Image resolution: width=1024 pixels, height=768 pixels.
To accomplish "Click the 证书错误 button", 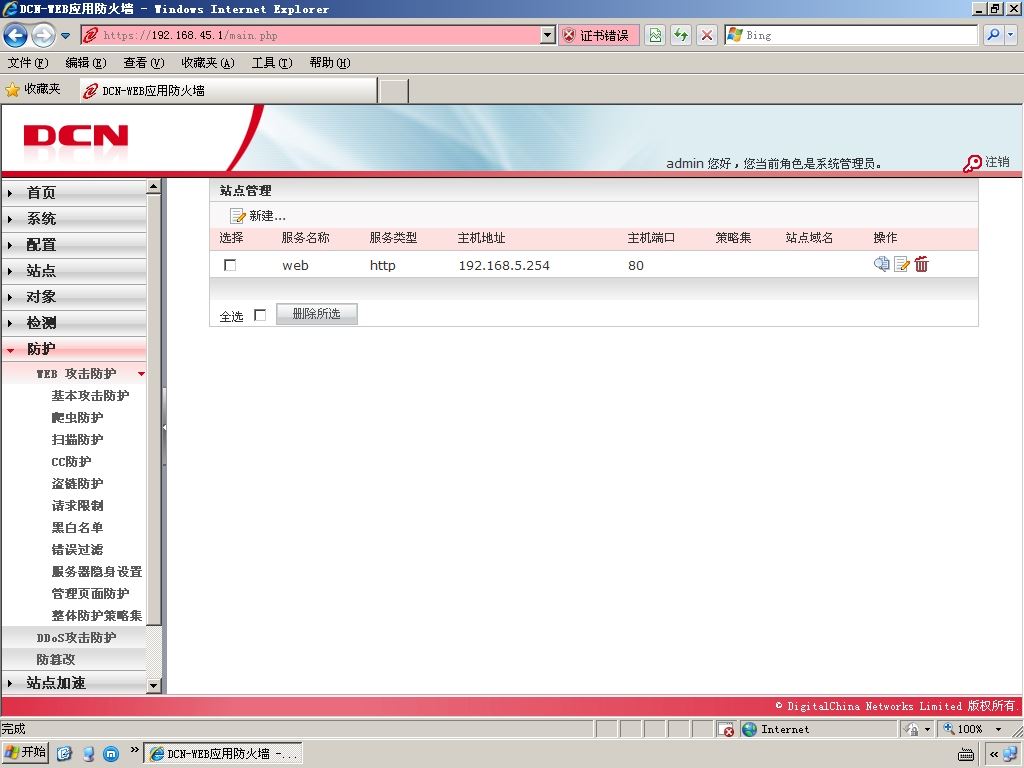I will click(x=600, y=35).
